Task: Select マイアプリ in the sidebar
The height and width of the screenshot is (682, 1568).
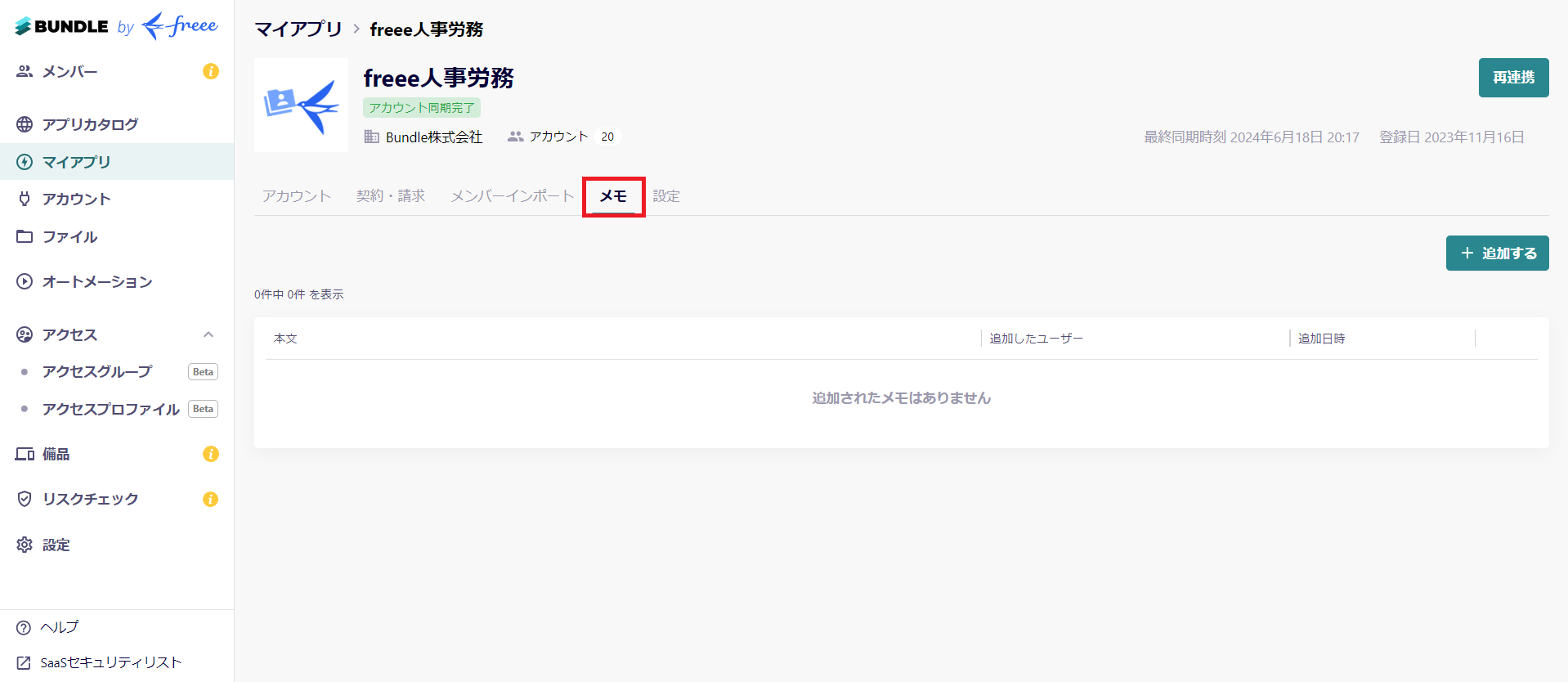Action: (x=117, y=162)
